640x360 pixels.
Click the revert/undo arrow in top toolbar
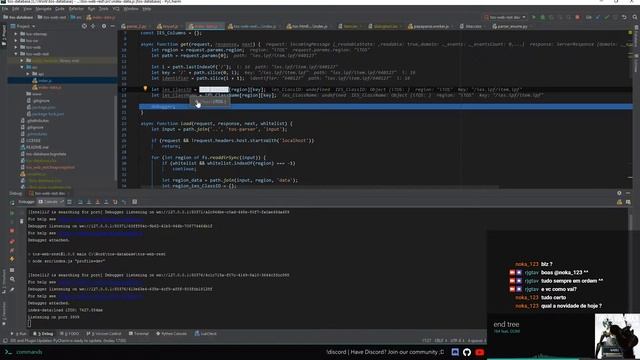624,17
